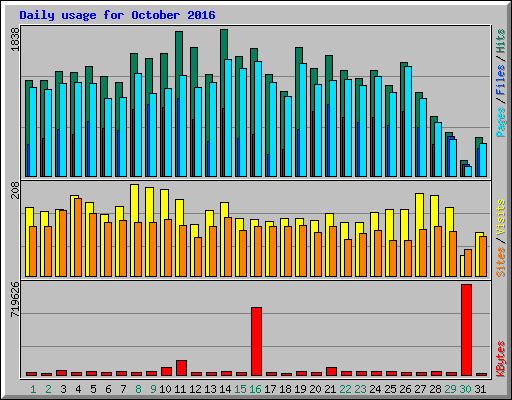Image resolution: width=512 pixels, height=400 pixels.
Task: Click the 719626 KBytes axis value
Action: click(15, 300)
